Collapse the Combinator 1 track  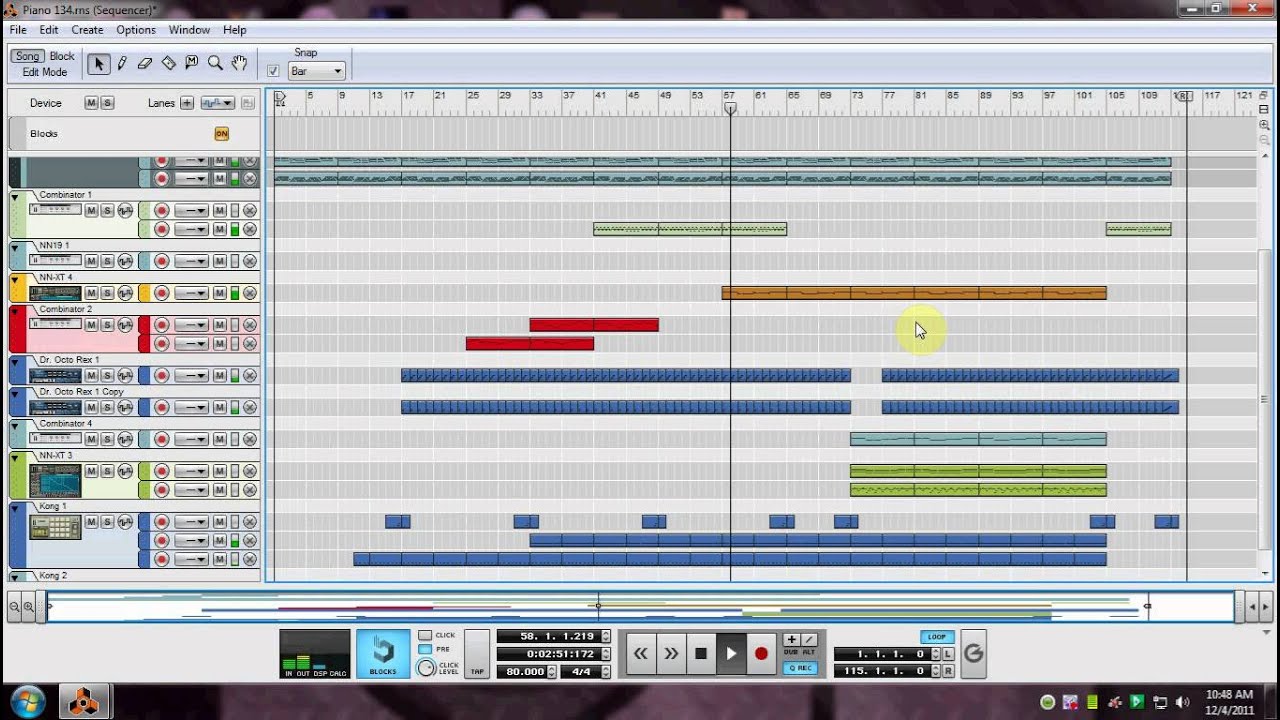pyautogui.click(x=15, y=196)
